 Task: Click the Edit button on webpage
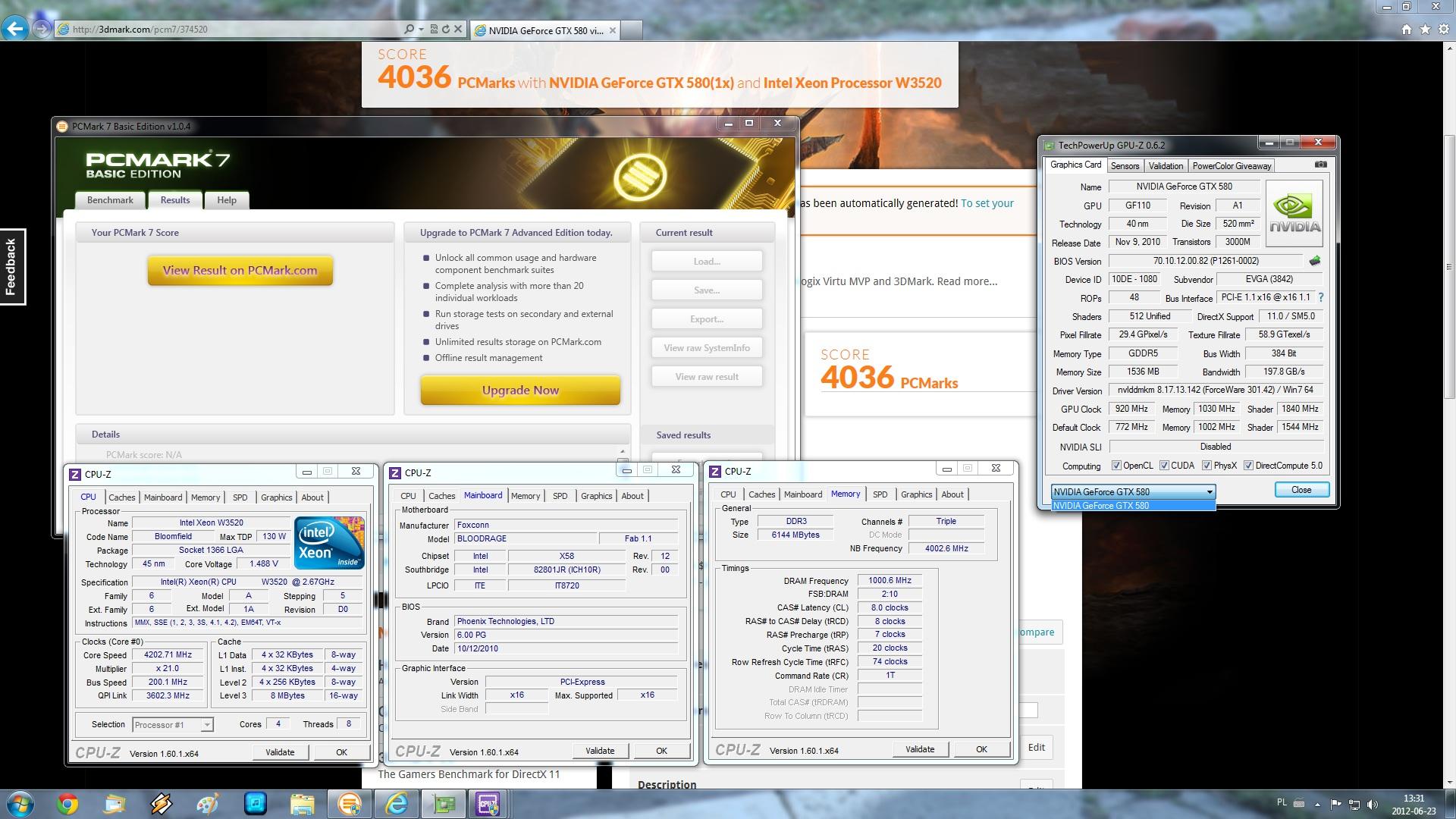(x=1036, y=747)
